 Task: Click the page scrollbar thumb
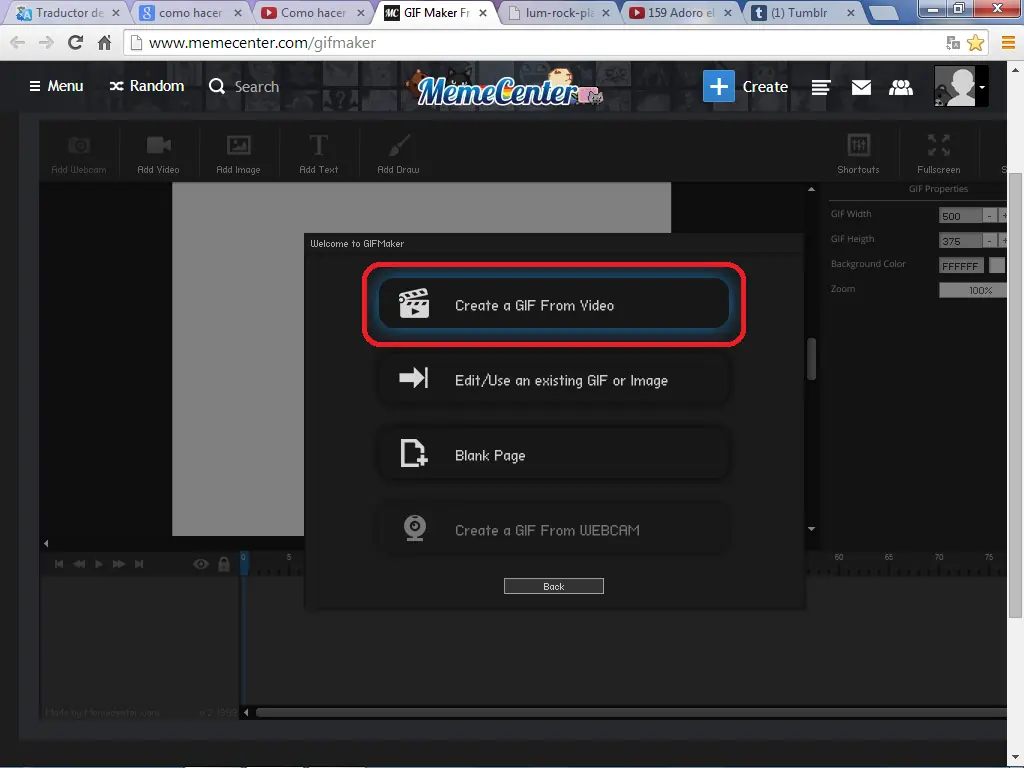[1015, 395]
